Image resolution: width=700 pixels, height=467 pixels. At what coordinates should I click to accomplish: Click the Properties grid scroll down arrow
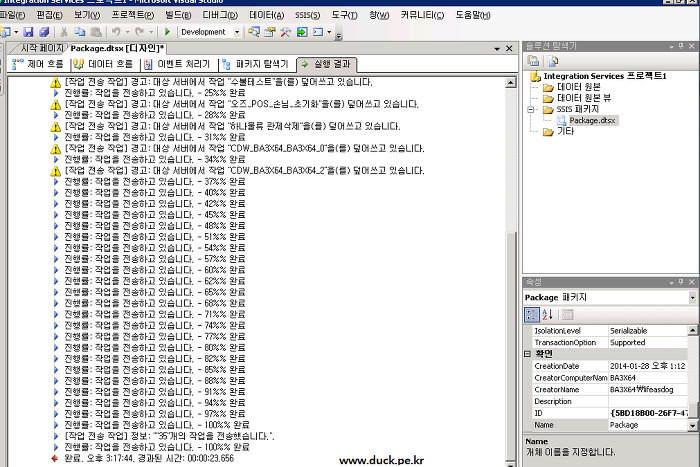tap(692, 426)
